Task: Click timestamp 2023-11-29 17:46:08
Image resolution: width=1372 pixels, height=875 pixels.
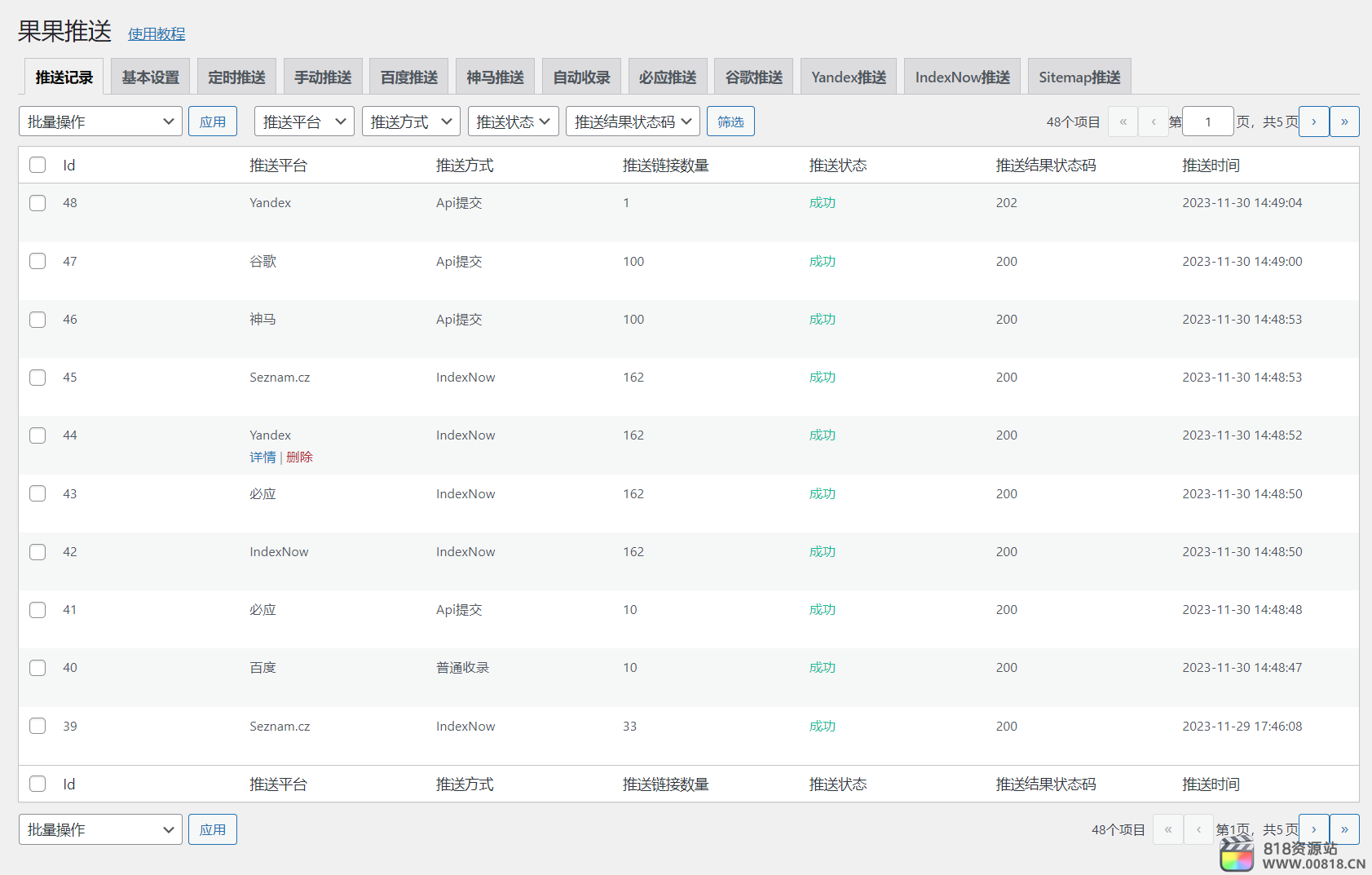Action: click(x=1242, y=726)
